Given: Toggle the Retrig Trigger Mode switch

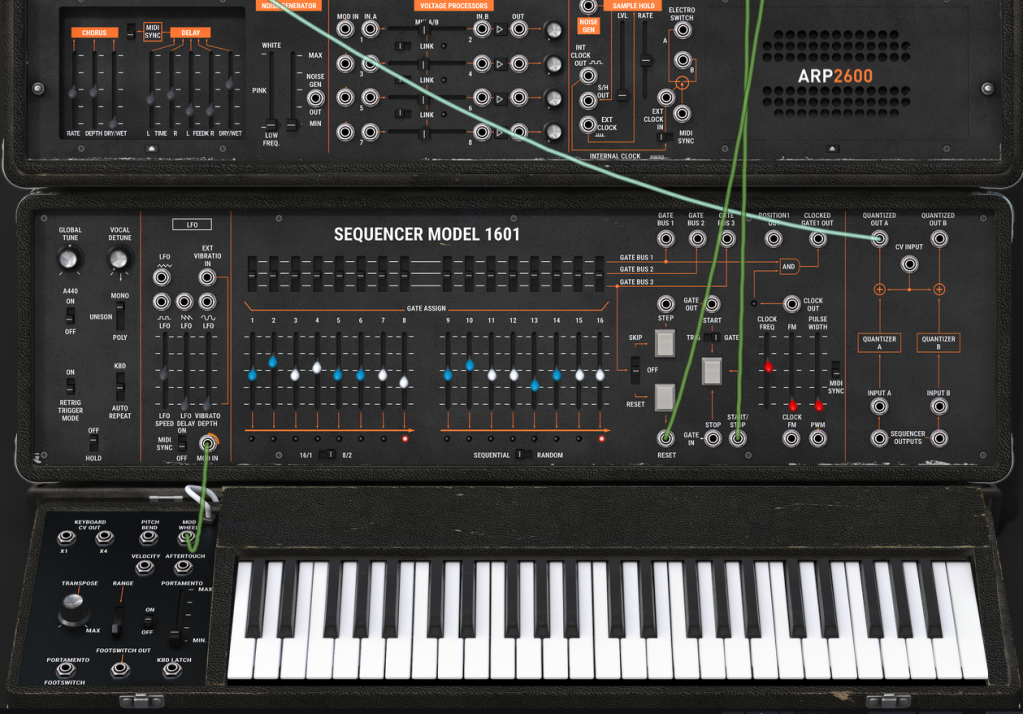Looking at the screenshot, I should pyautogui.click(x=70, y=386).
